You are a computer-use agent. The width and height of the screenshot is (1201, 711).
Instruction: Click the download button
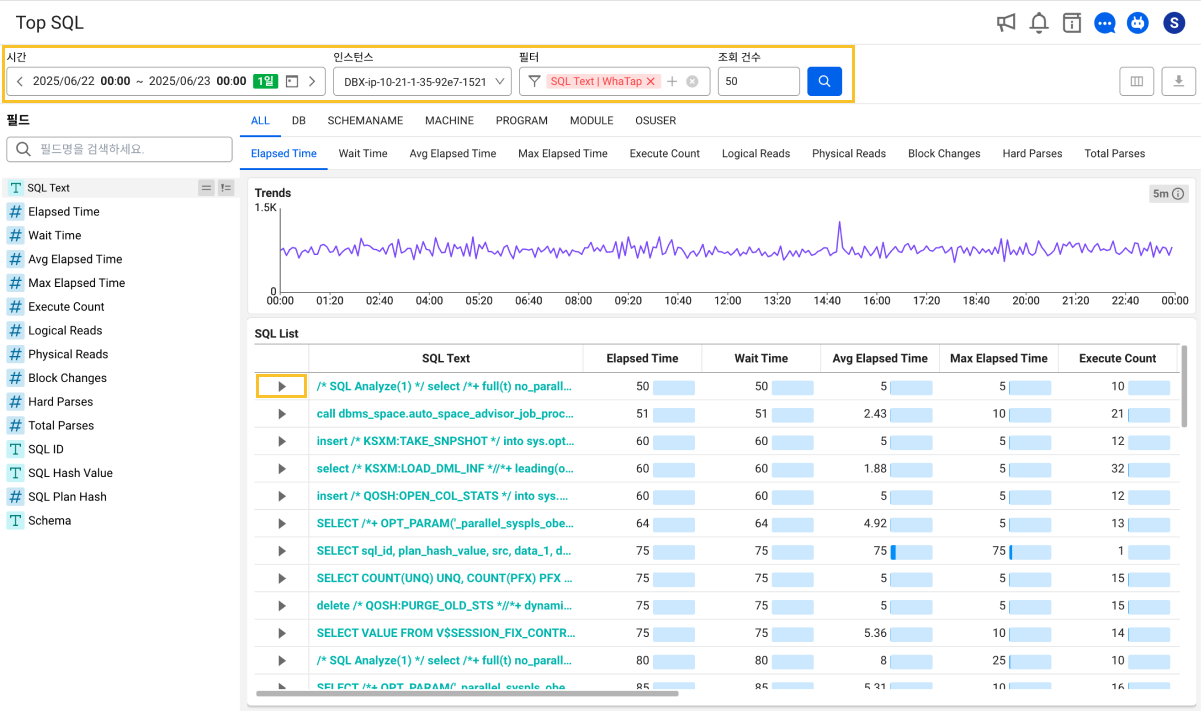point(1179,81)
